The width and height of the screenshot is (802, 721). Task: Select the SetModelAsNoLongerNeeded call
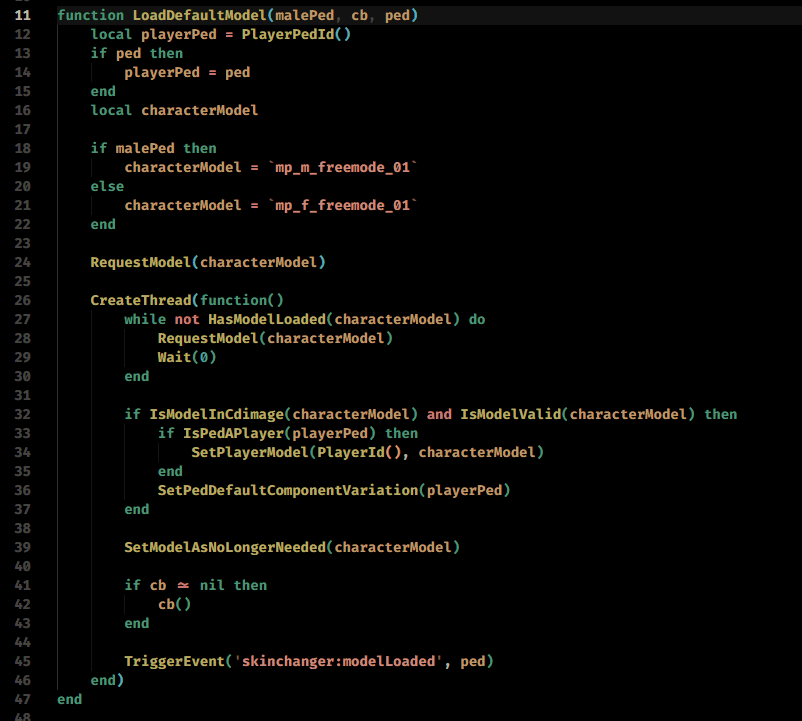228,547
